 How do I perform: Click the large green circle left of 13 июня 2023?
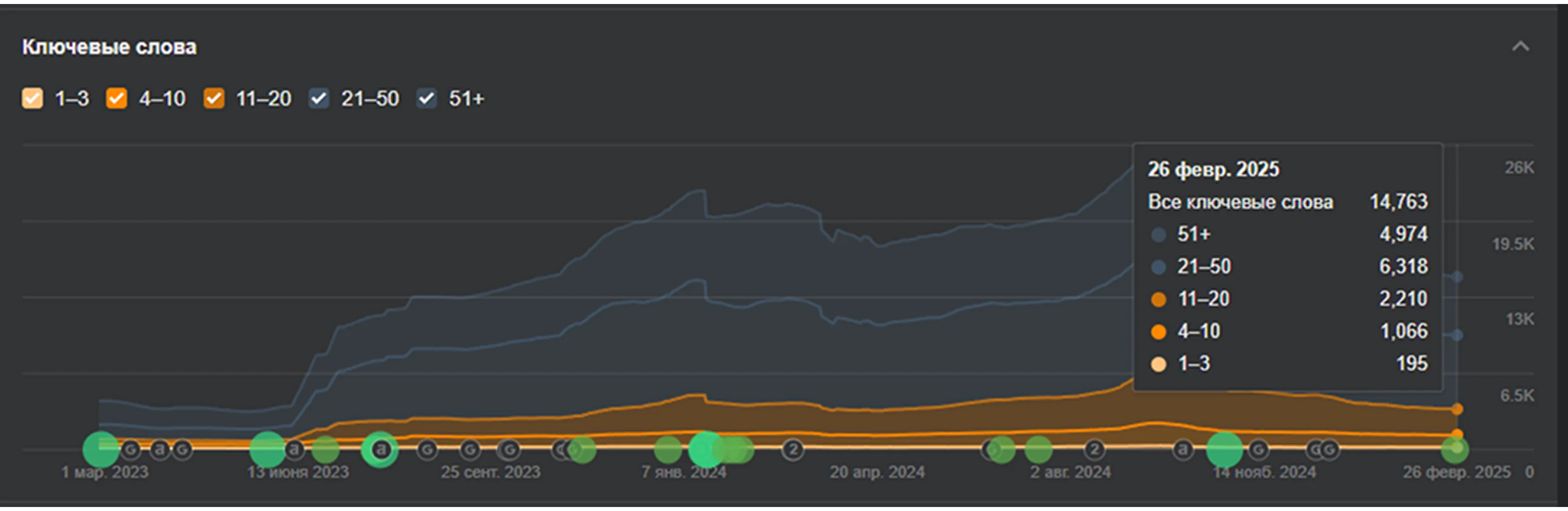(x=267, y=450)
